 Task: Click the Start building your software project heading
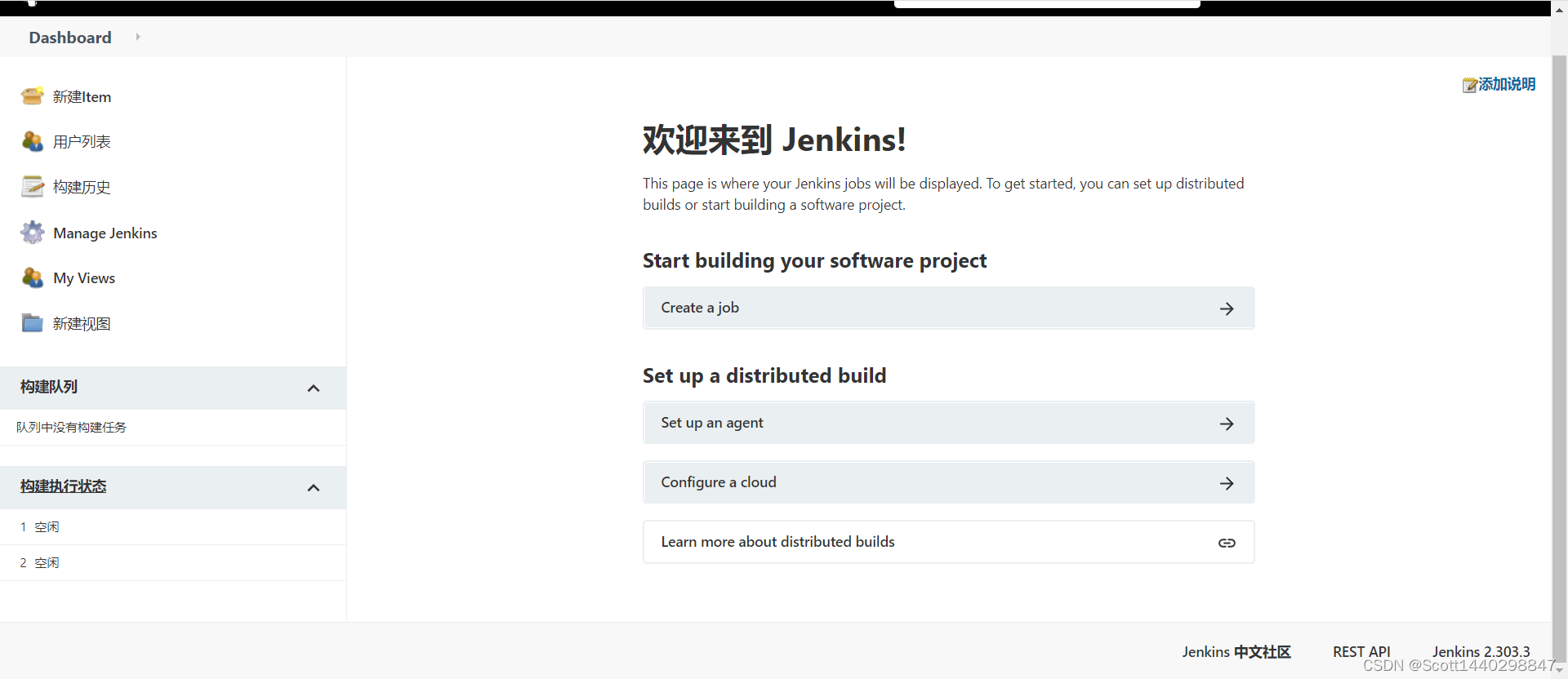(814, 260)
